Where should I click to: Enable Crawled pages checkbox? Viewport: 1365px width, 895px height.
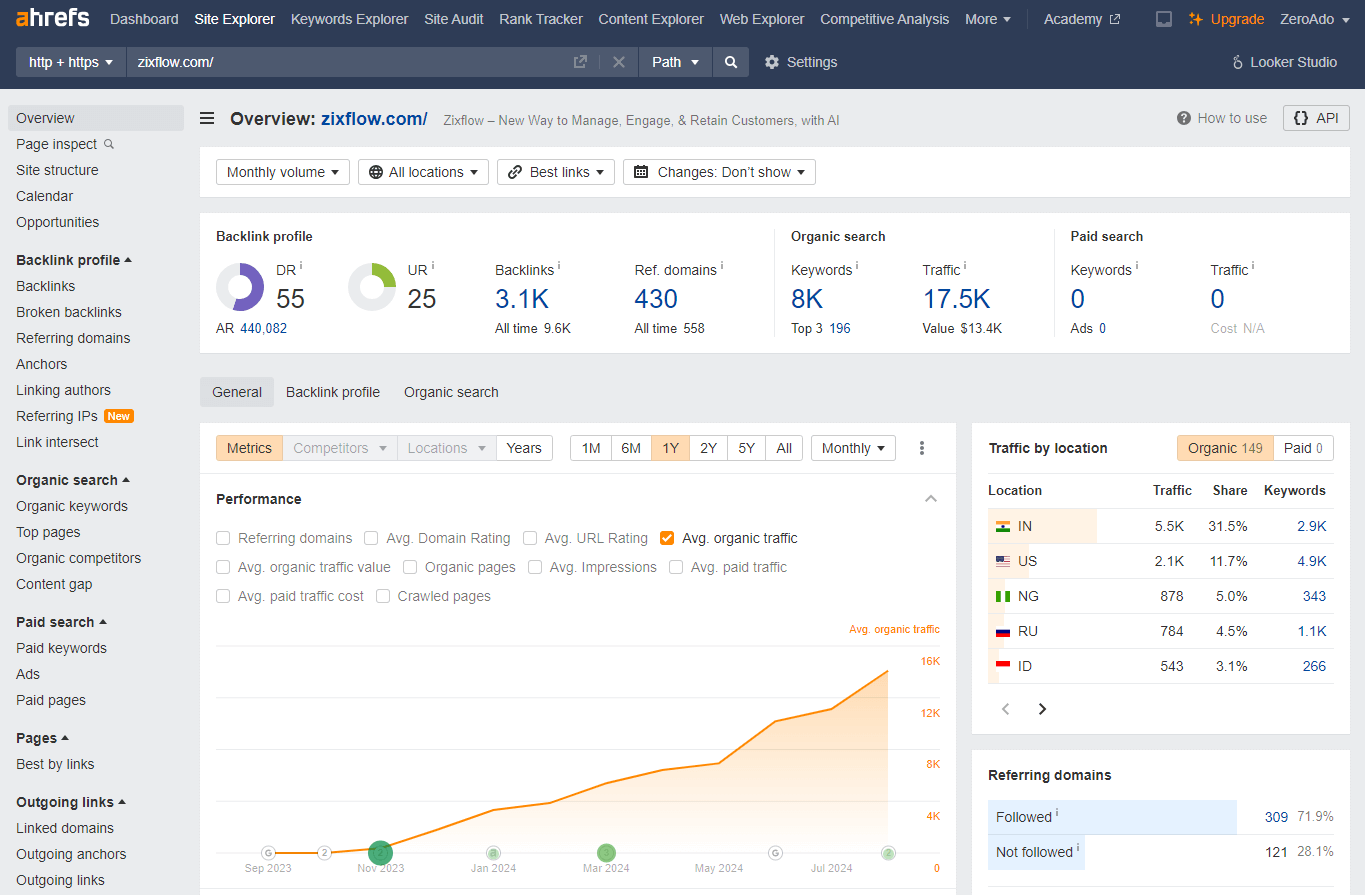383,596
